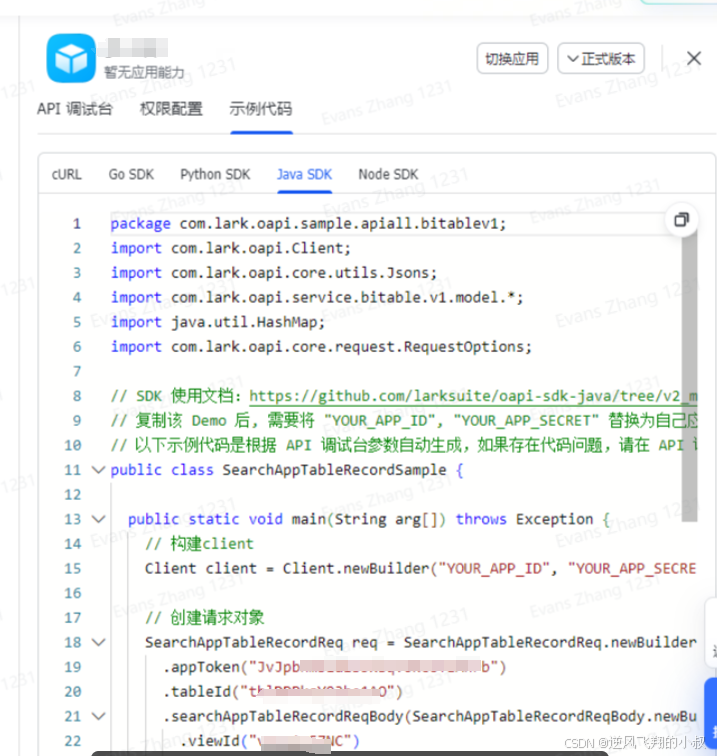Click the code vertical scrollbar thumb

point(690,376)
